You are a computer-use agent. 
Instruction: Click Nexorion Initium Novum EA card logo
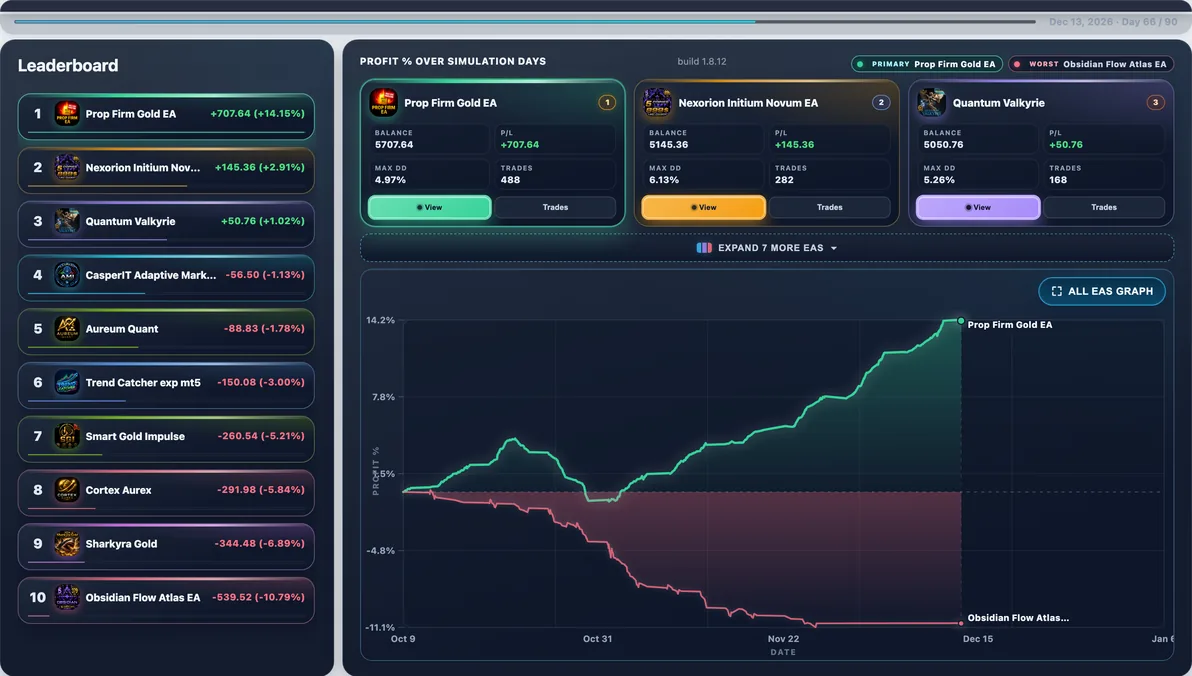[658, 102]
